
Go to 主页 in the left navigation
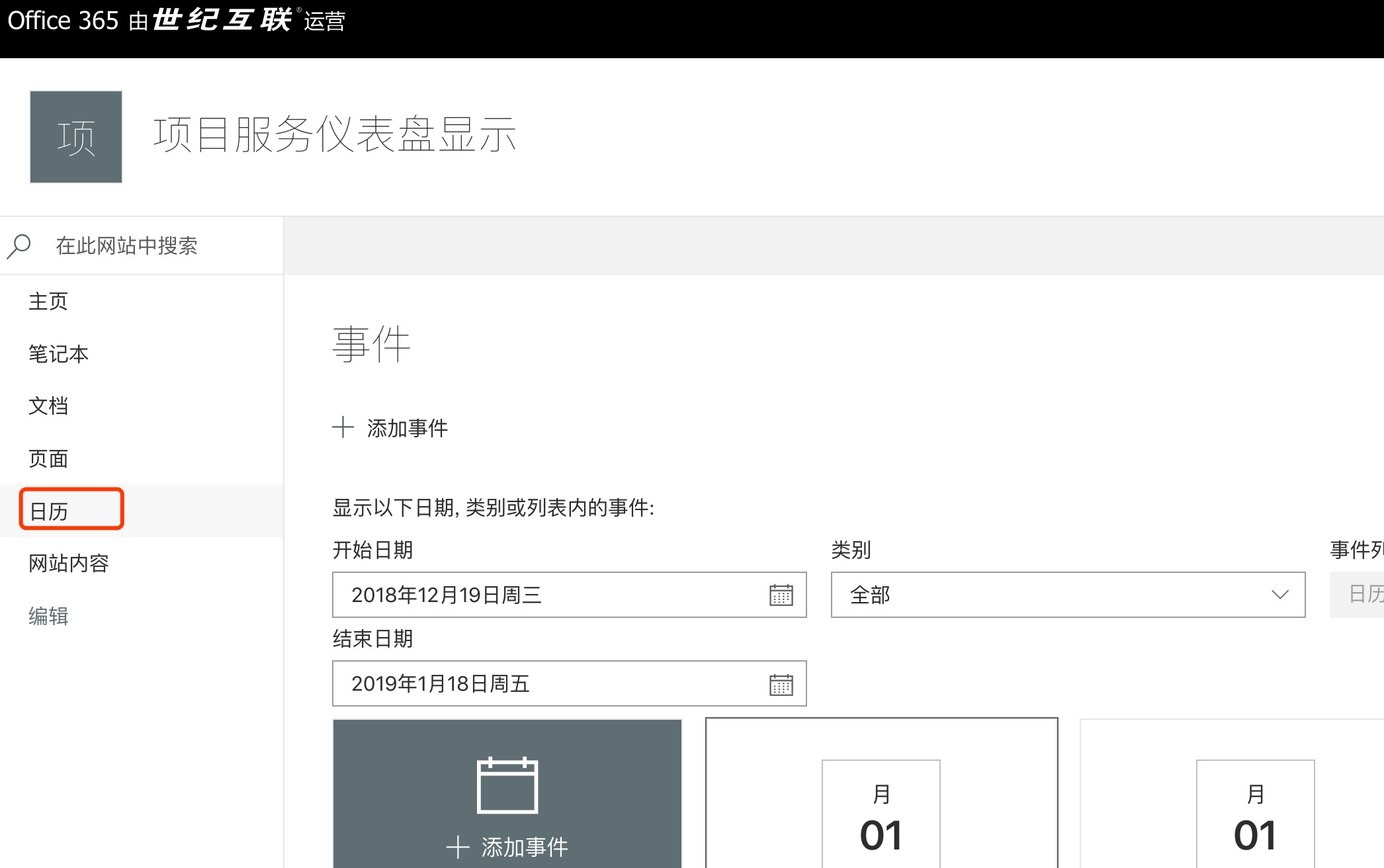(48, 301)
